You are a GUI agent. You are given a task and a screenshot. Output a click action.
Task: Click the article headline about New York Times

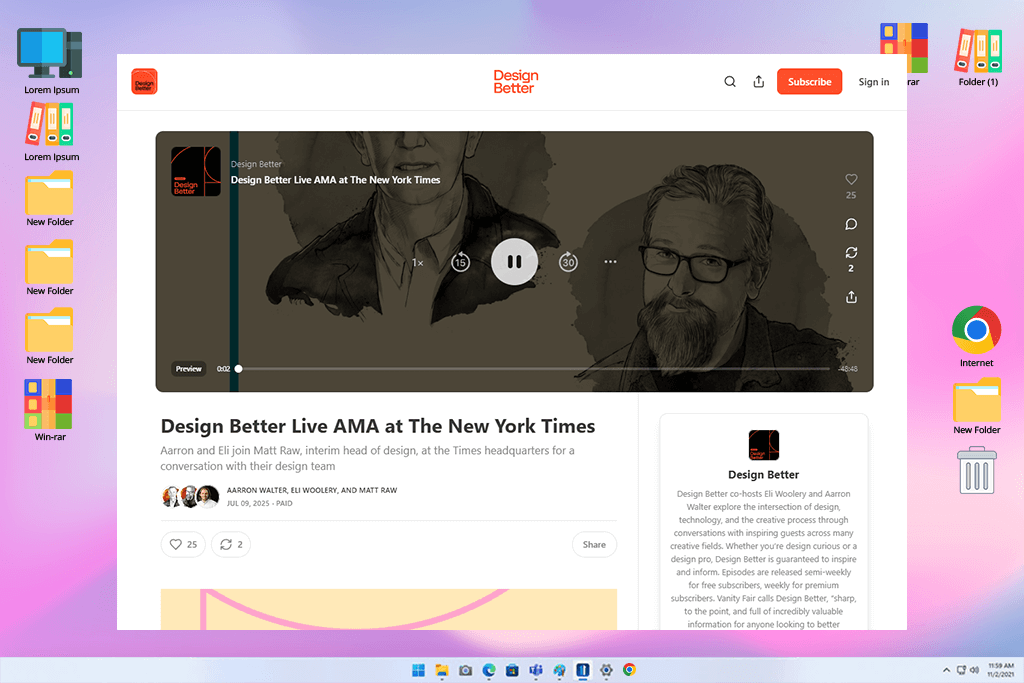pyautogui.click(x=377, y=426)
